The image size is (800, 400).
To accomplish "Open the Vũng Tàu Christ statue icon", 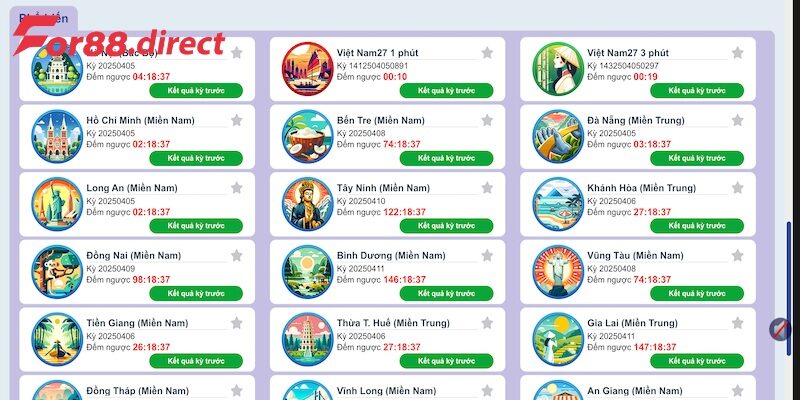I will pyautogui.click(x=558, y=272).
